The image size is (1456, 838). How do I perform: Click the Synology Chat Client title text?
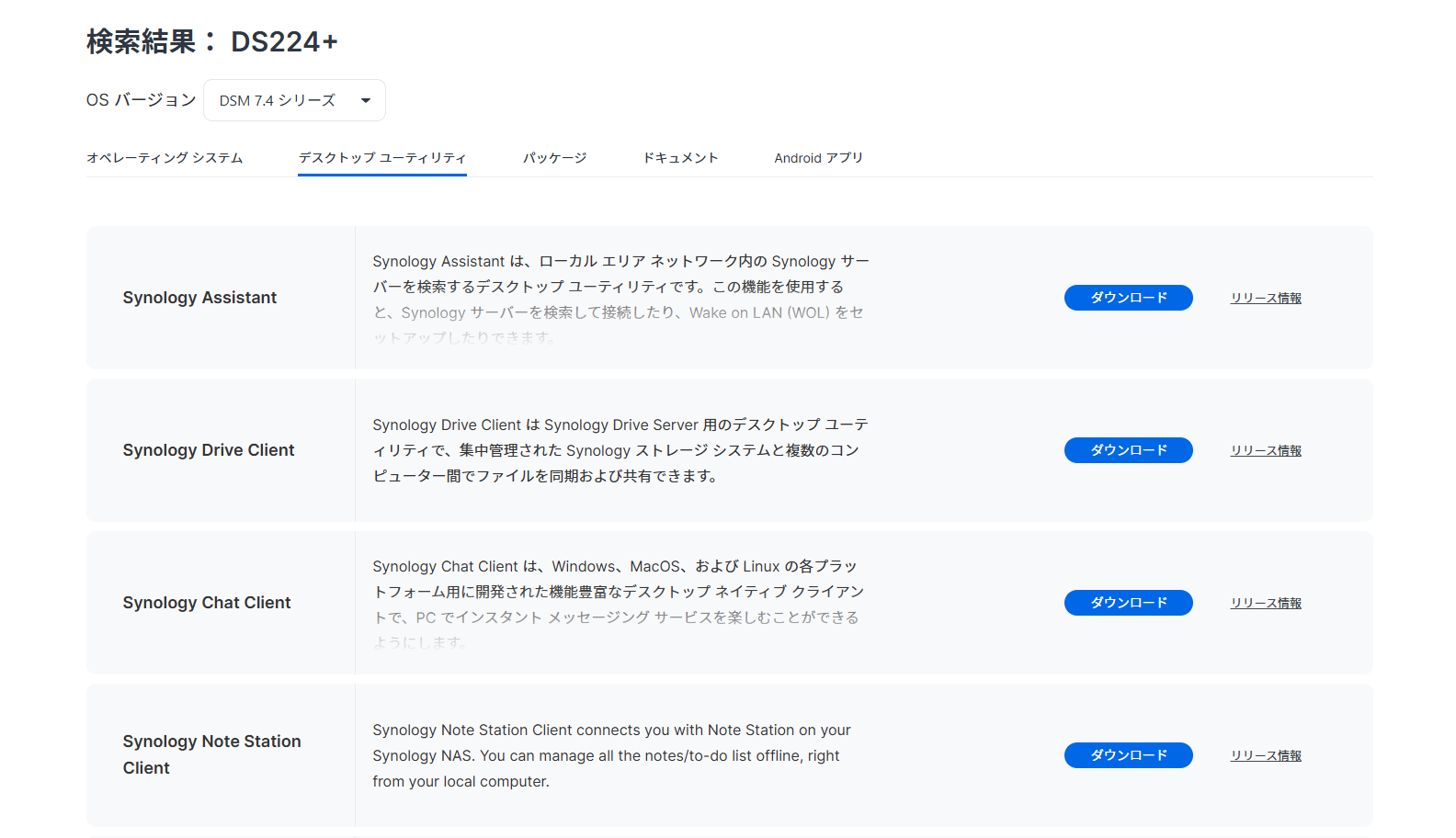coord(207,603)
